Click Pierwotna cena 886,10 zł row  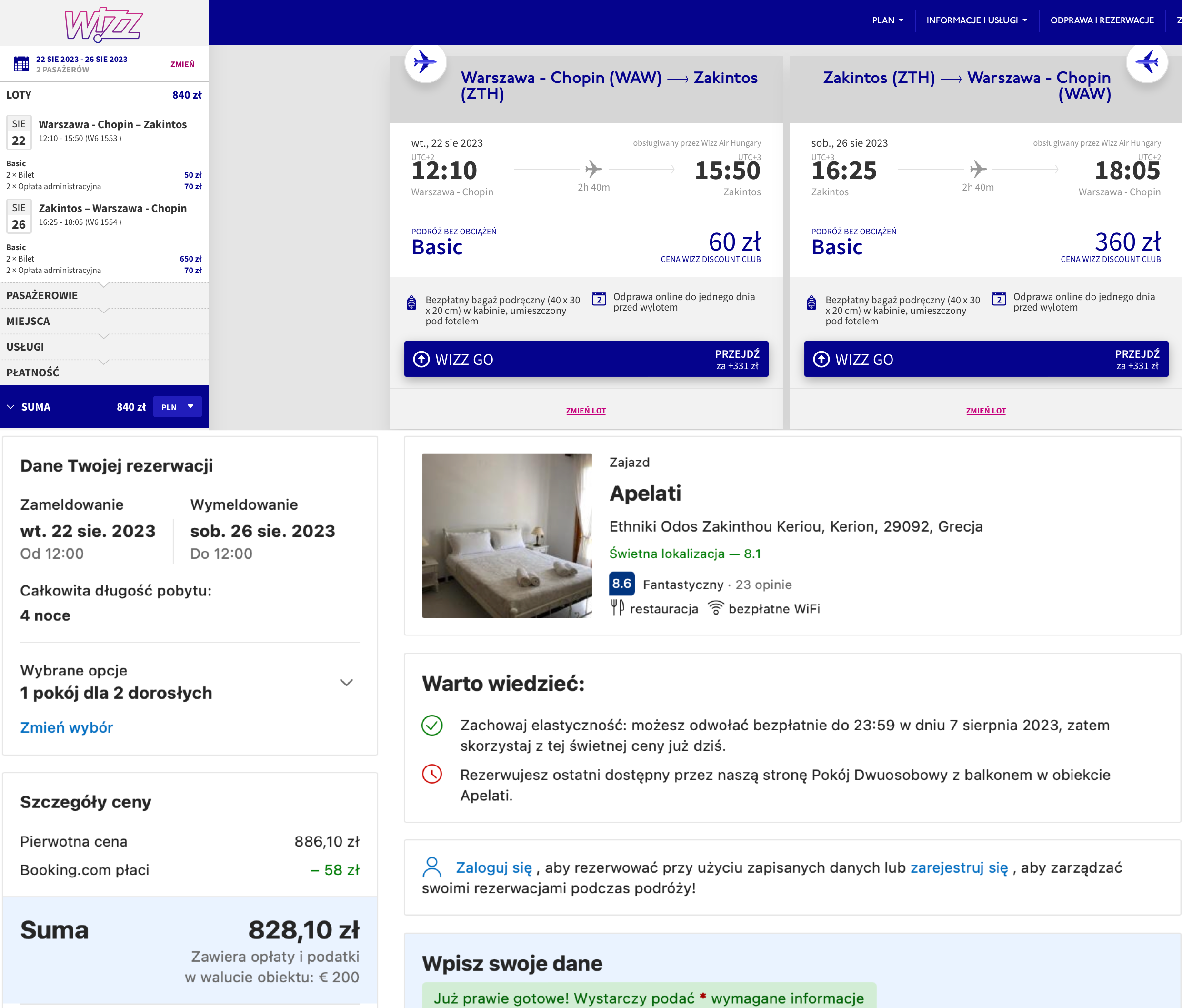pos(190,841)
